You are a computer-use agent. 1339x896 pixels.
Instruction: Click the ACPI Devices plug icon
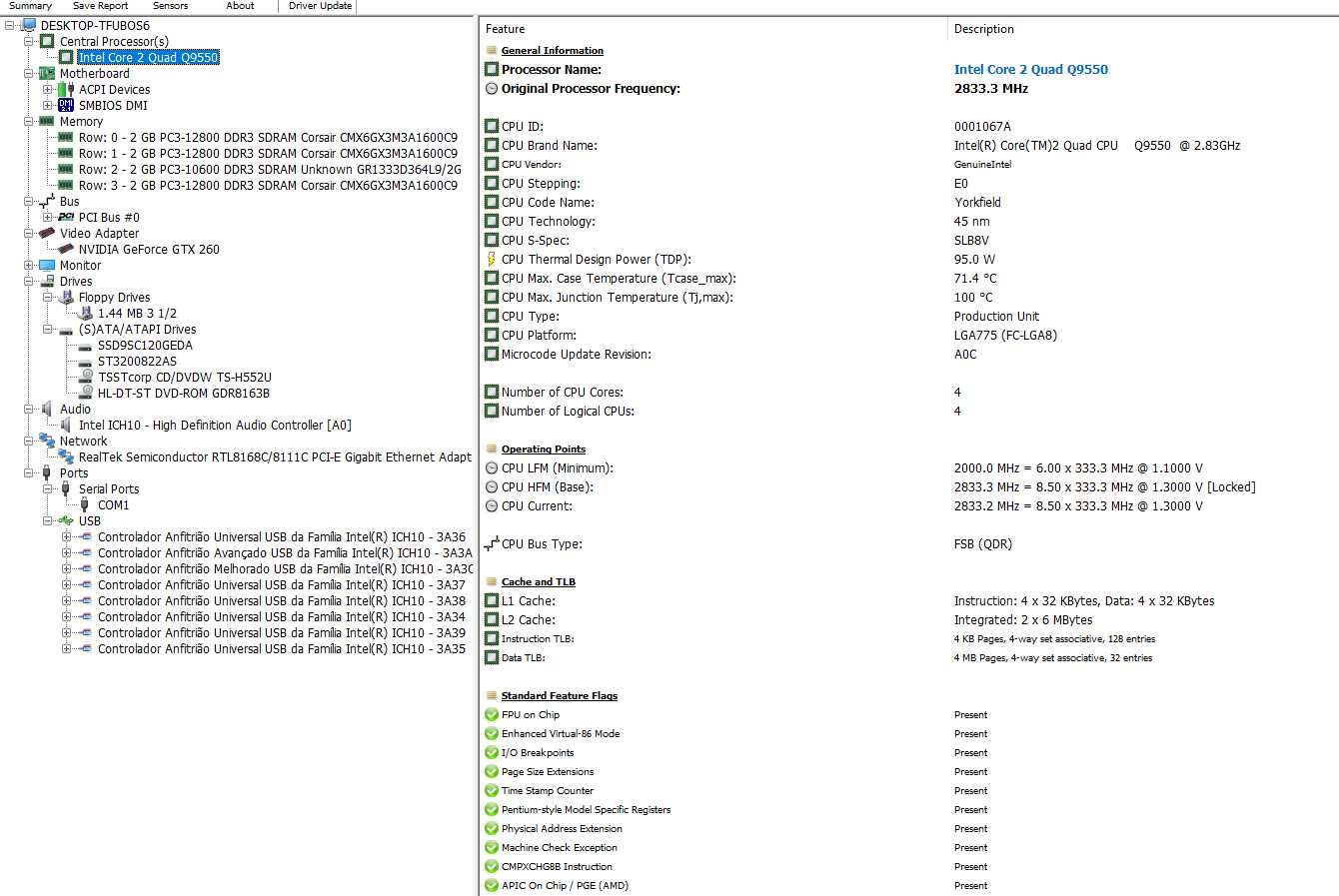(66, 90)
